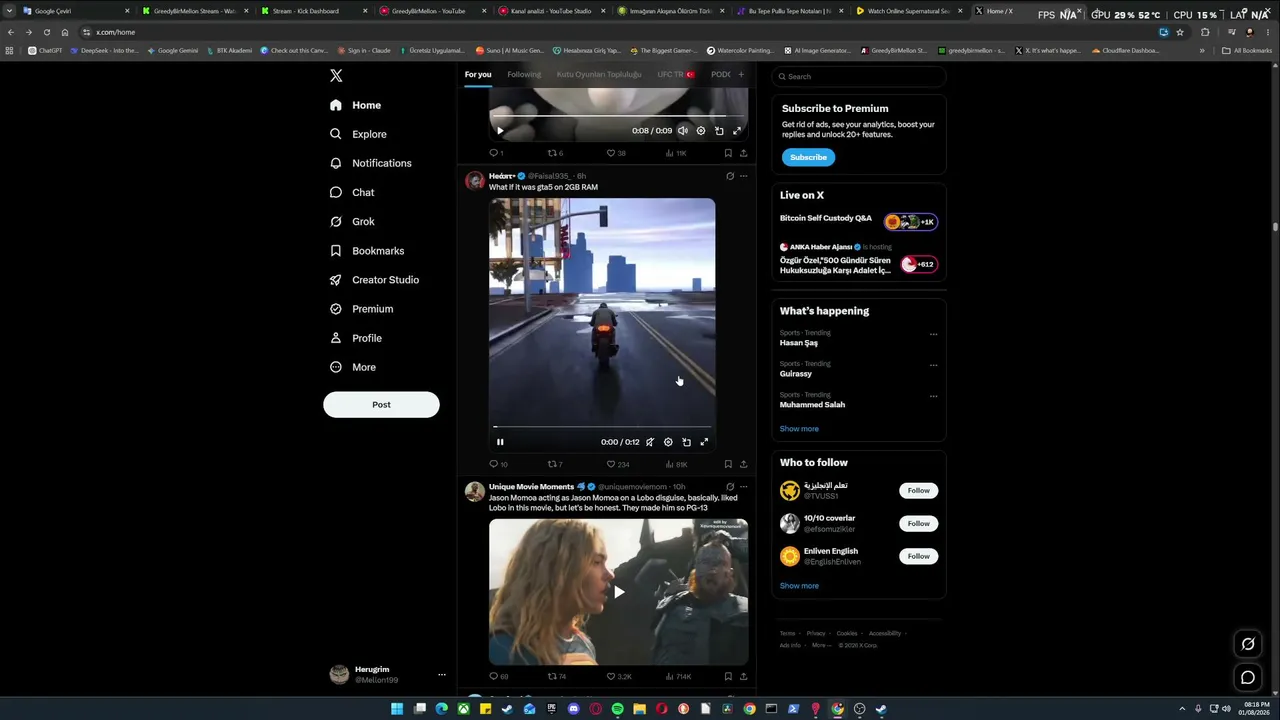This screenshot has width=1280, height=720.
Task: Follow the @TVUSS1 account
Action: click(x=919, y=490)
